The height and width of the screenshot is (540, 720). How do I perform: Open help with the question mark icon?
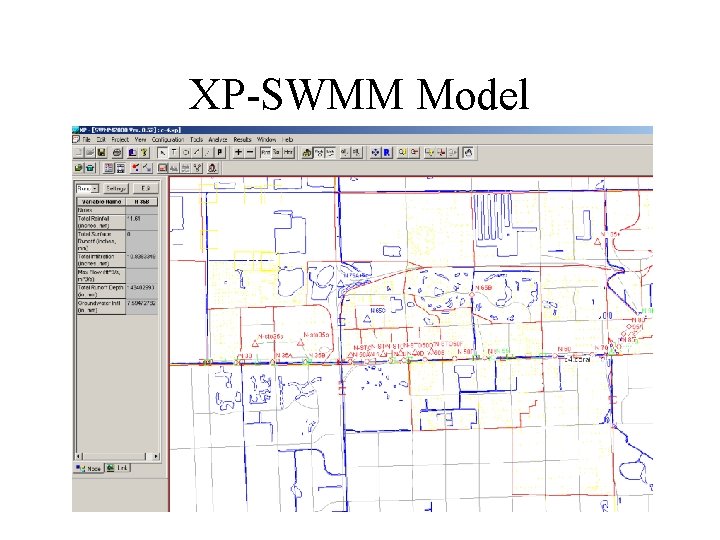pyautogui.click(x=145, y=152)
